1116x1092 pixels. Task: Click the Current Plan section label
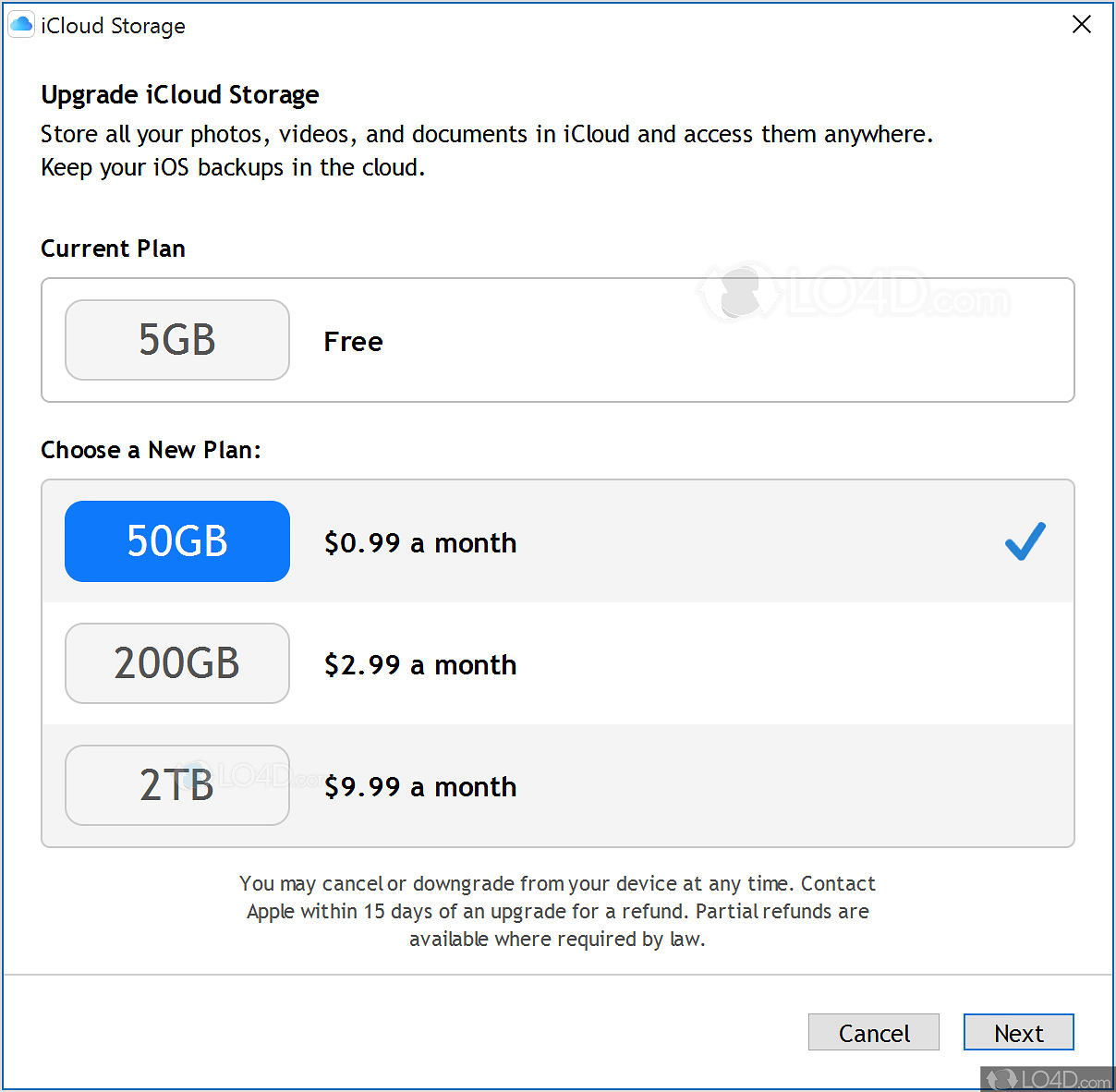(x=113, y=248)
